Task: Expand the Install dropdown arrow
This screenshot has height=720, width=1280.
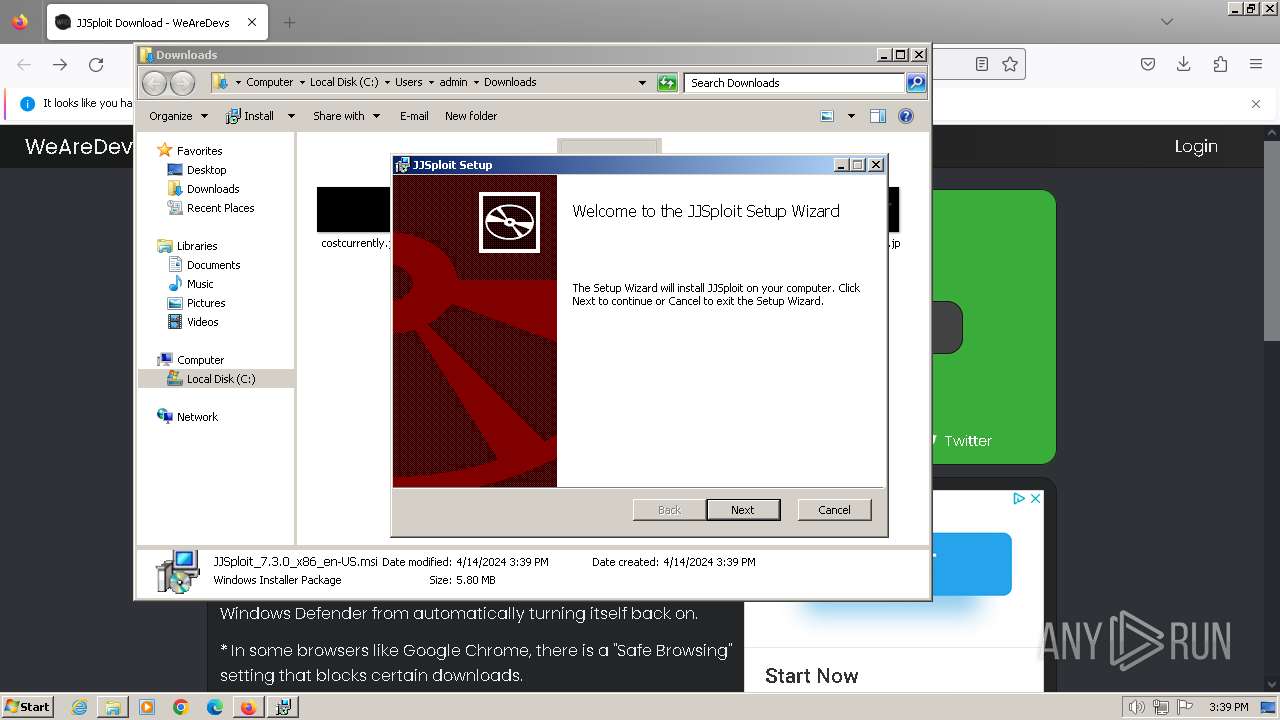Action: (x=291, y=116)
